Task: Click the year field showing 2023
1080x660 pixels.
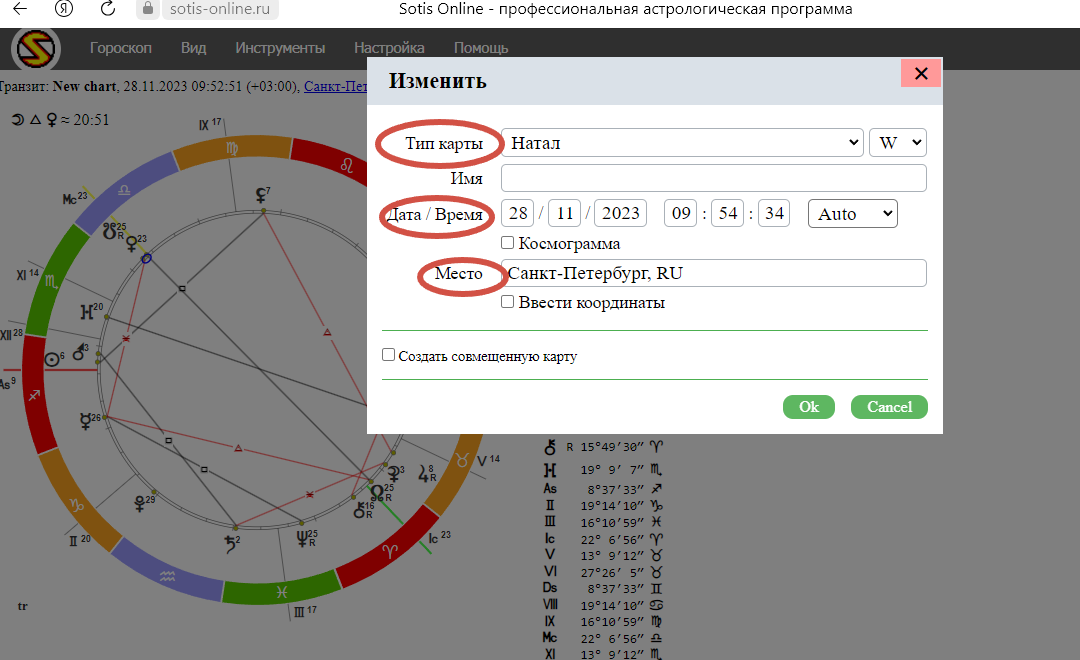Action: 621,214
